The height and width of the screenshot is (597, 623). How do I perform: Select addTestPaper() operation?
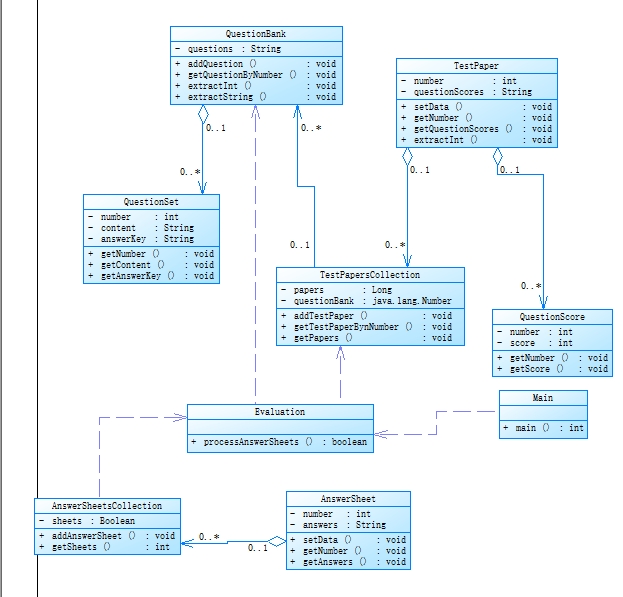(x=366, y=316)
